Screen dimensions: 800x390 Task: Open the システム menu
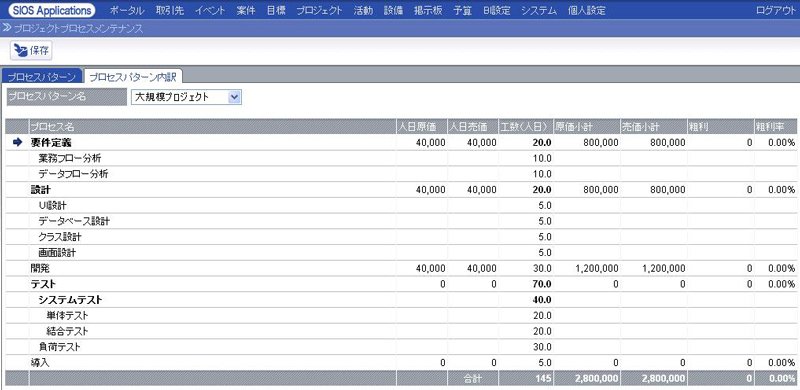click(539, 11)
